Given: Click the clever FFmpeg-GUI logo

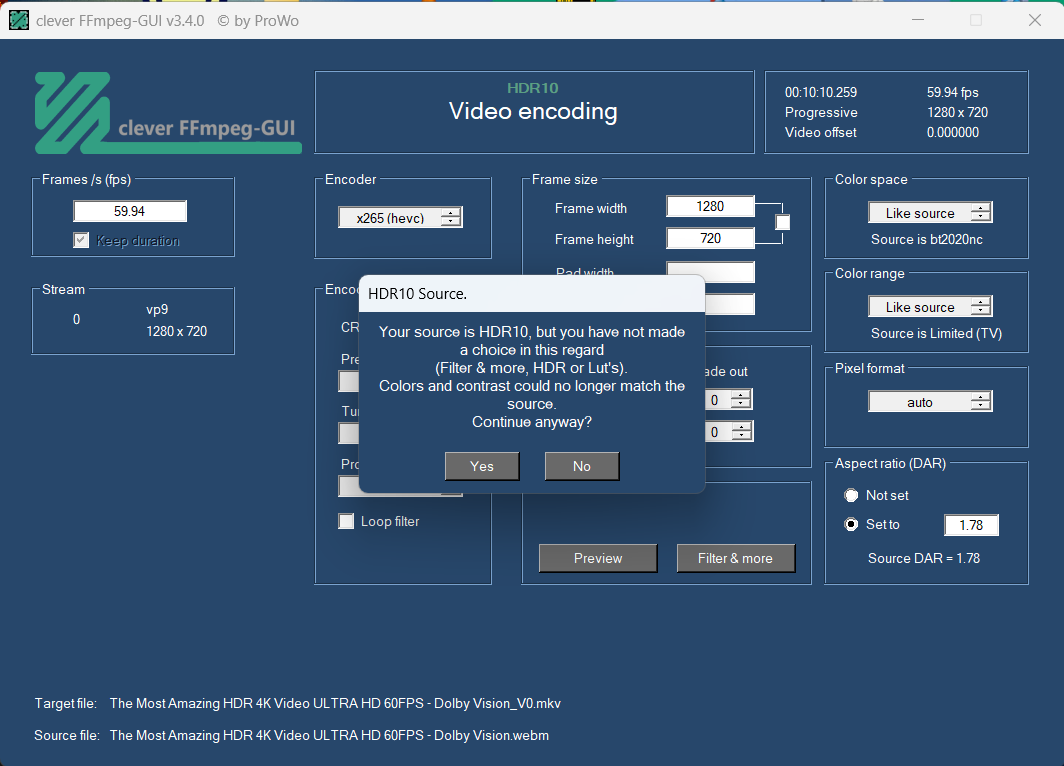Looking at the screenshot, I should [168, 113].
